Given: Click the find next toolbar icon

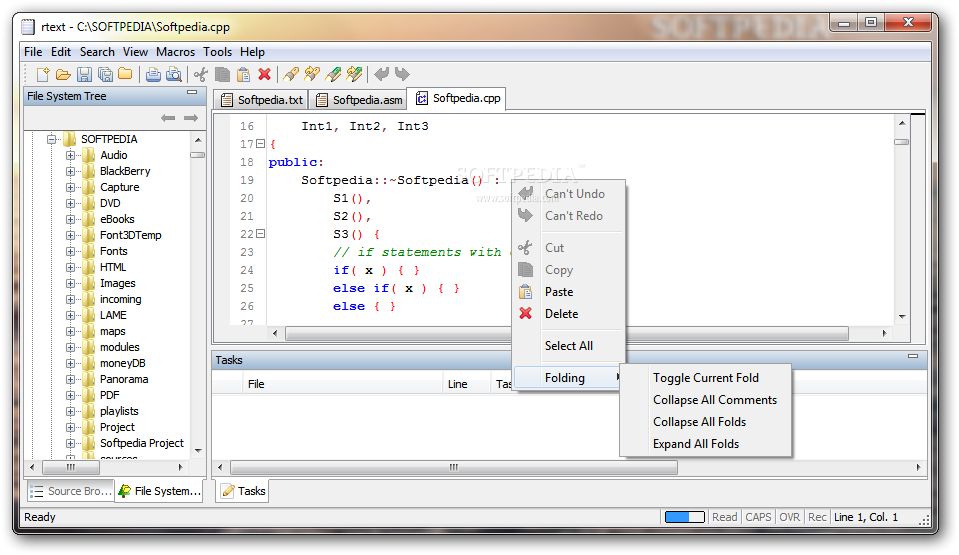Looking at the screenshot, I should pos(313,74).
